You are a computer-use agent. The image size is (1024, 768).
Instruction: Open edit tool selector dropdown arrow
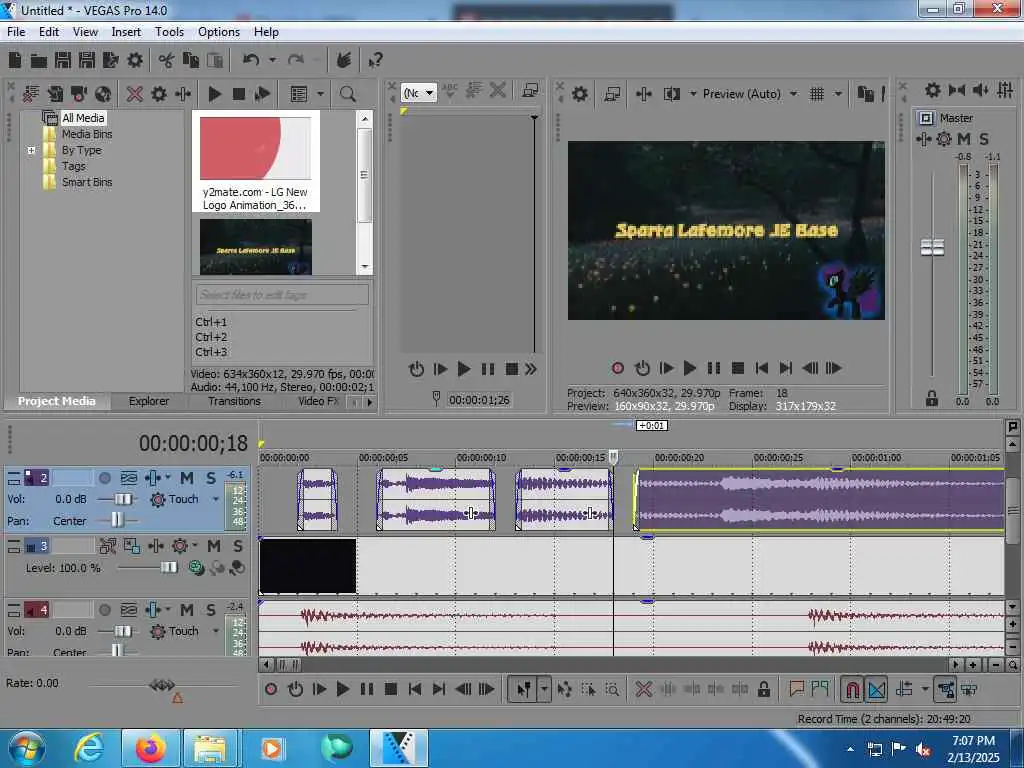[543, 689]
